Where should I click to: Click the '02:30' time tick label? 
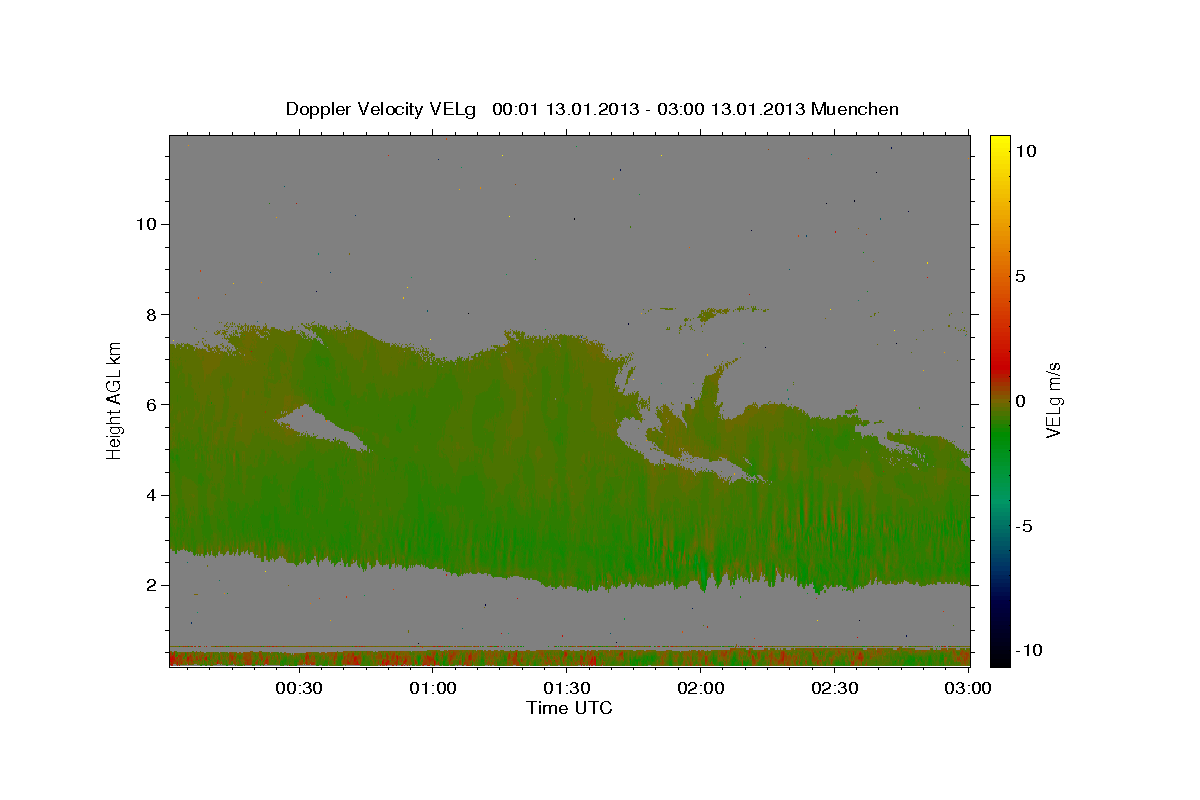tap(835, 689)
